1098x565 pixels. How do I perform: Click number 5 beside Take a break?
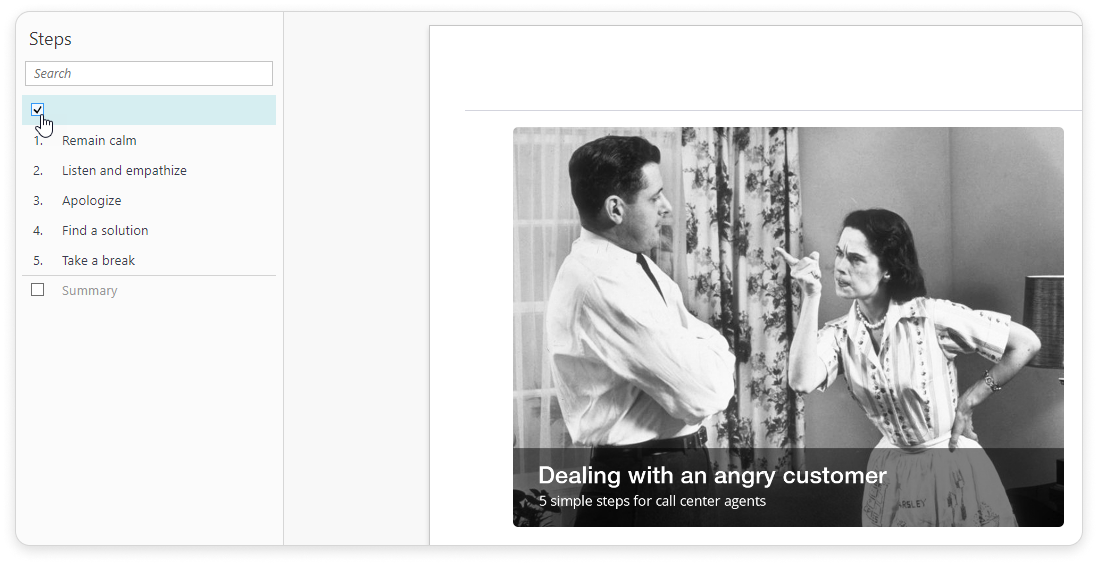[x=38, y=260]
